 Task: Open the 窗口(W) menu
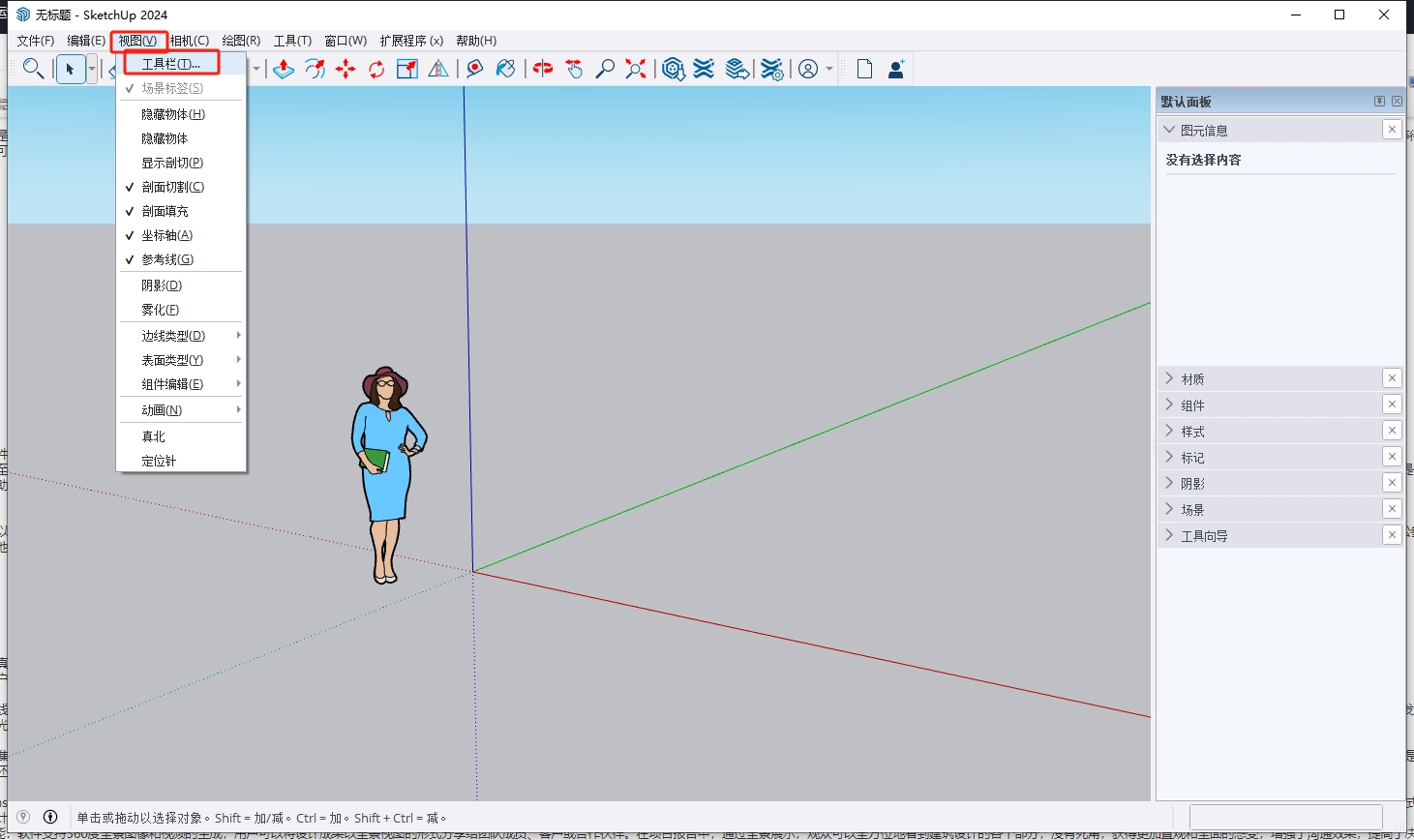tap(346, 41)
